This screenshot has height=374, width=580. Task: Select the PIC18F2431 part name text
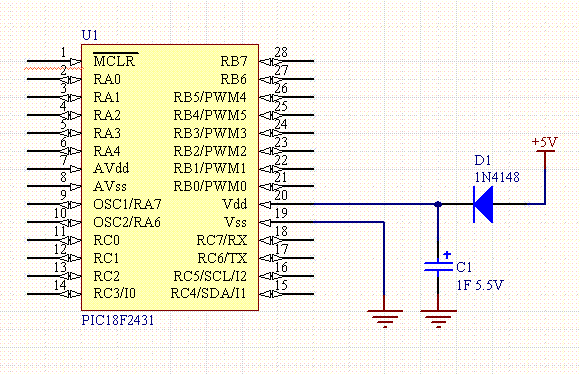click(x=118, y=320)
